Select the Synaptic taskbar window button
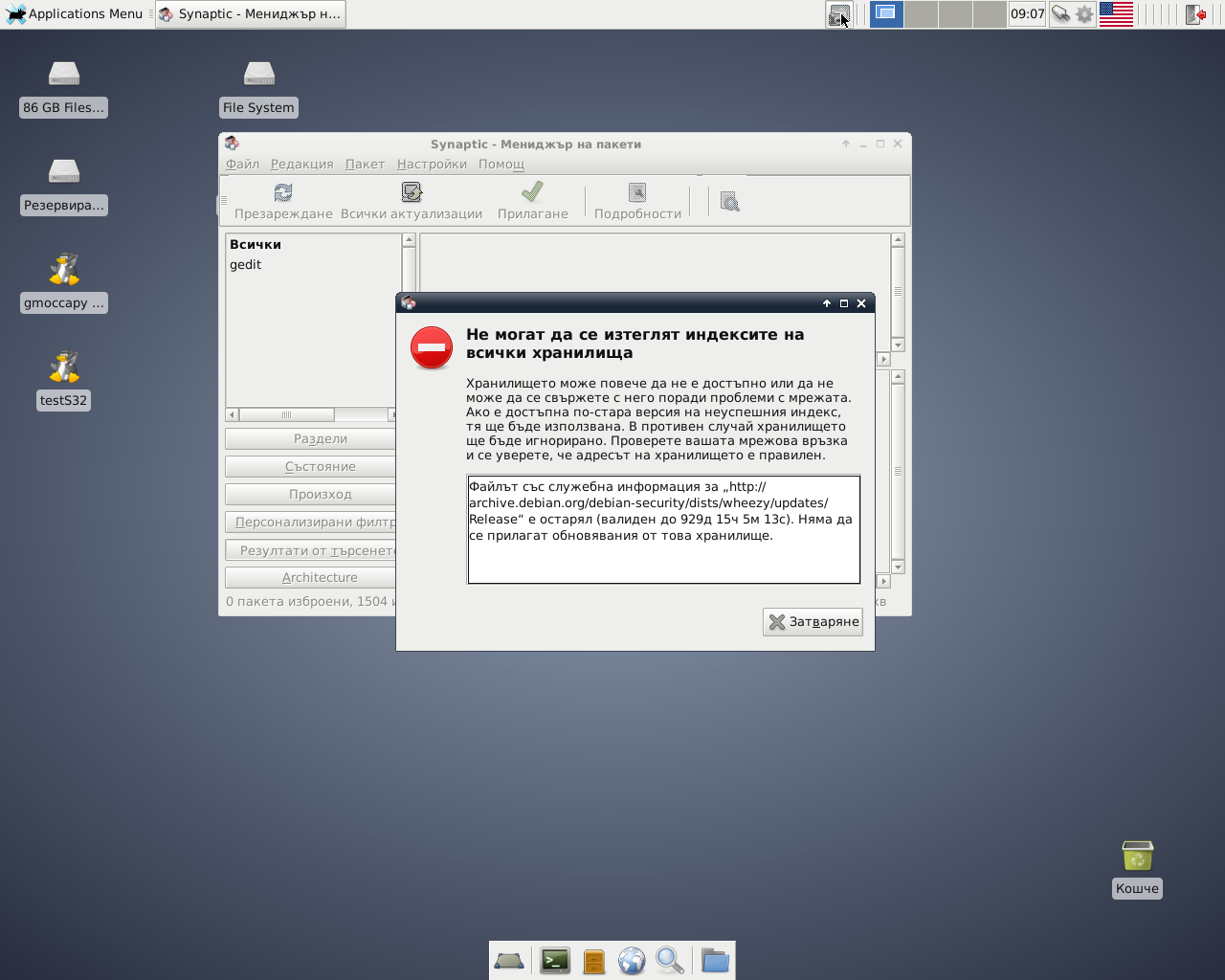The height and width of the screenshot is (980, 1225). [250, 14]
